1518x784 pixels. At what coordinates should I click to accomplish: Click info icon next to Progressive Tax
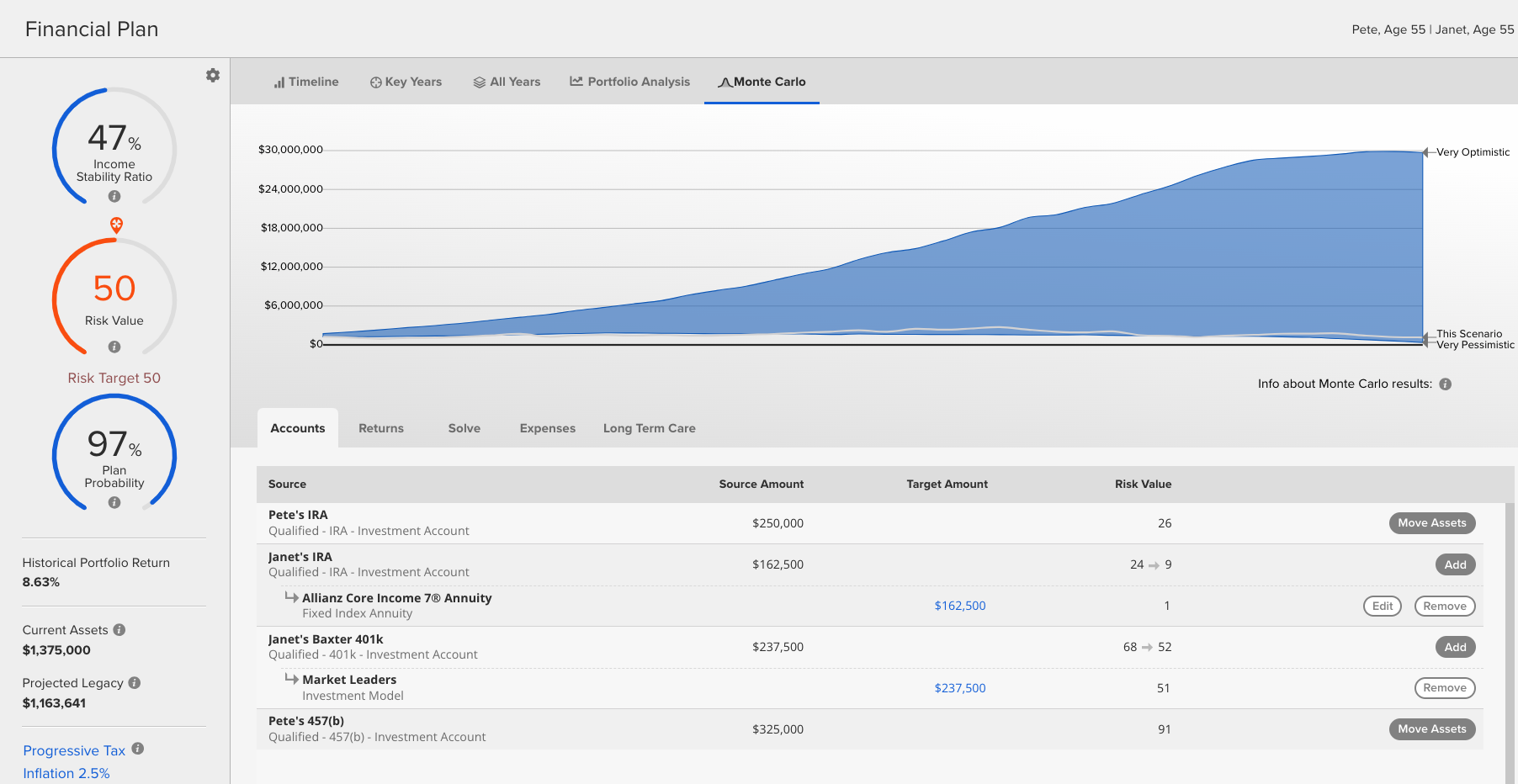(x=138, y=748)
